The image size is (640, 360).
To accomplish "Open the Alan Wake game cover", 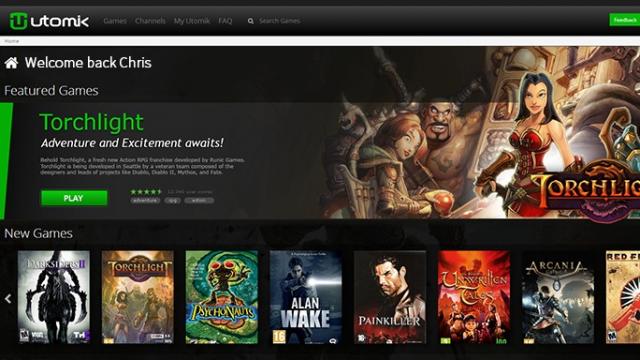I will click(x=306, y=297).
